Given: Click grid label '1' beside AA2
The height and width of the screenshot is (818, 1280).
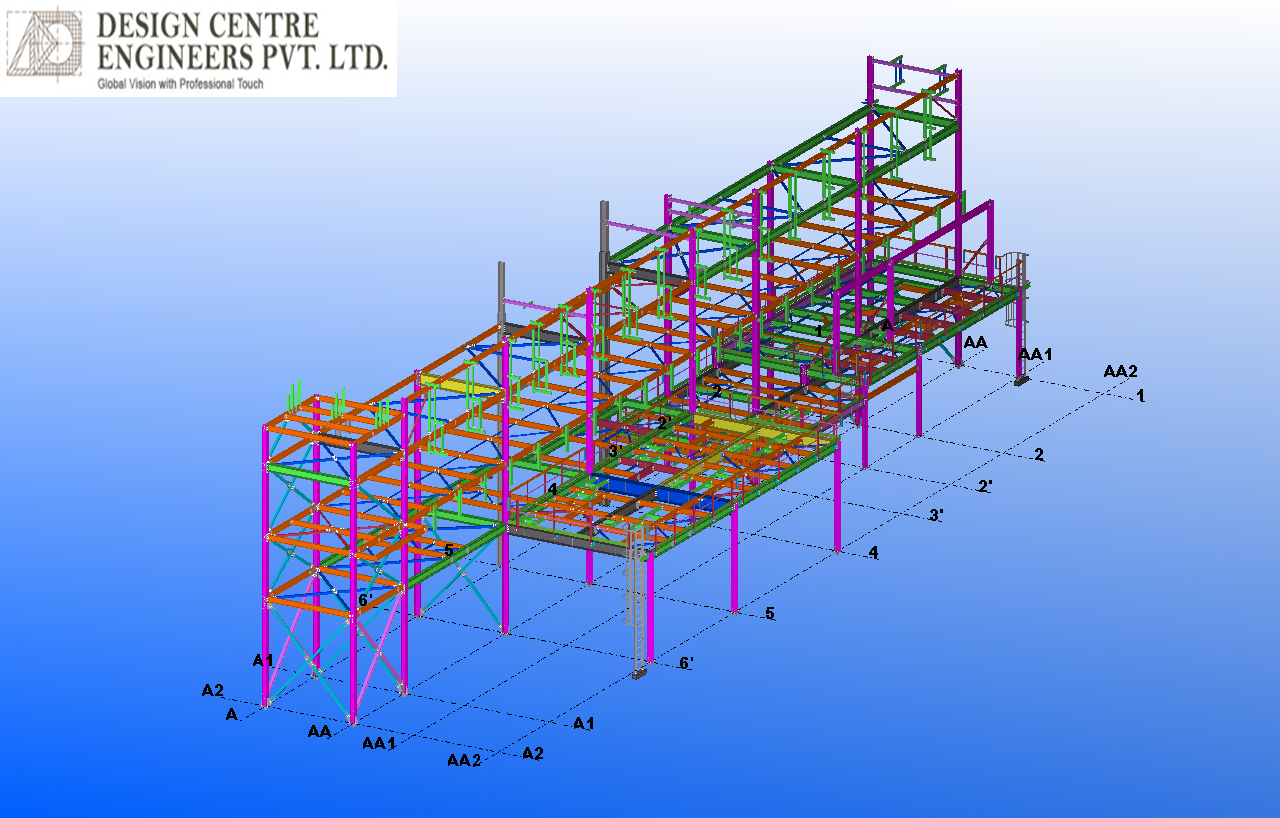Looking at the screenshot, I should [x=1140, y=396].
